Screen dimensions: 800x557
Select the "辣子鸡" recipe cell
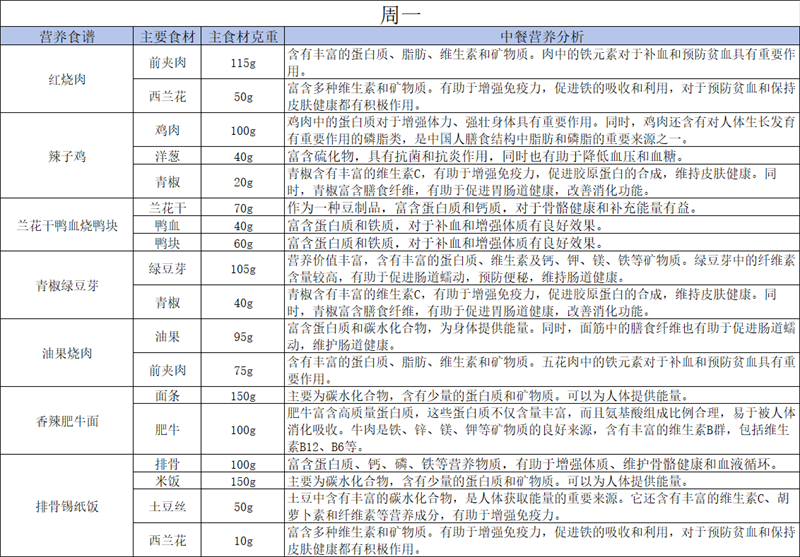click(67, 155)
